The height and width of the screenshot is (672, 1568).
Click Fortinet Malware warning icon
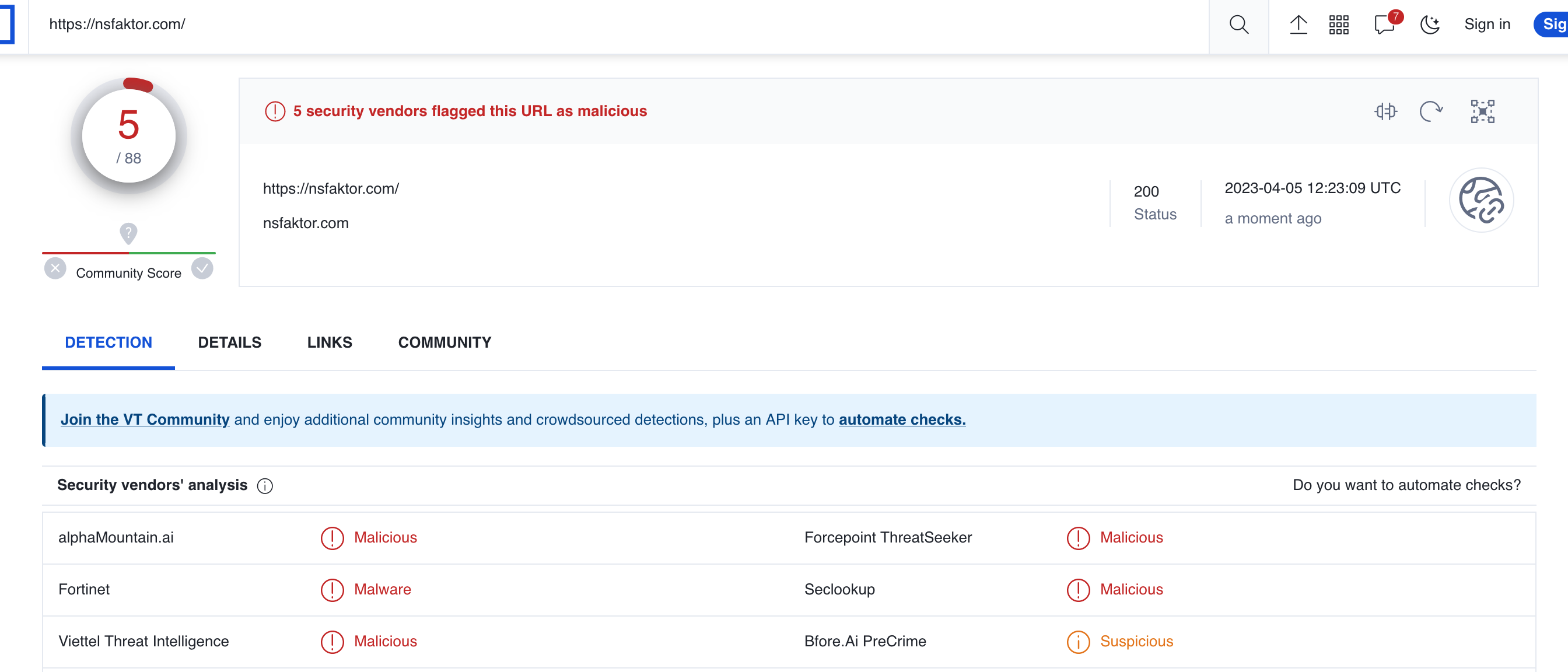coord(332,590)
